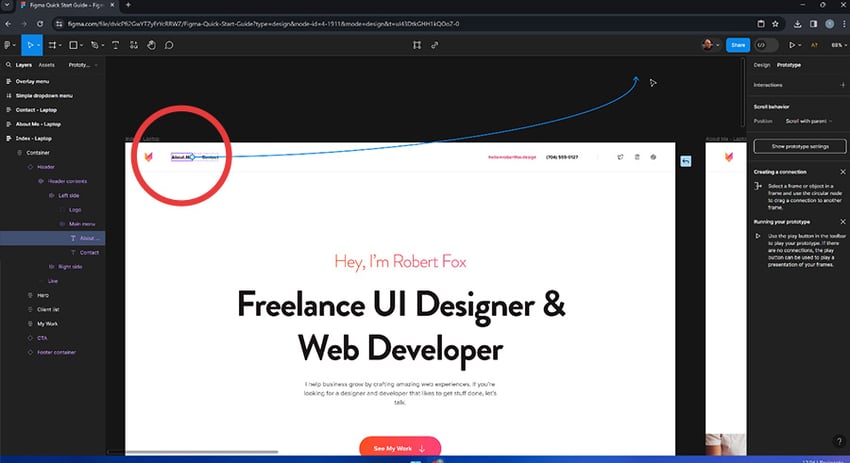Click the blue back-arrow icon beside frame
The width and height of the screenshot is (850, 463).
pos(686,161)
